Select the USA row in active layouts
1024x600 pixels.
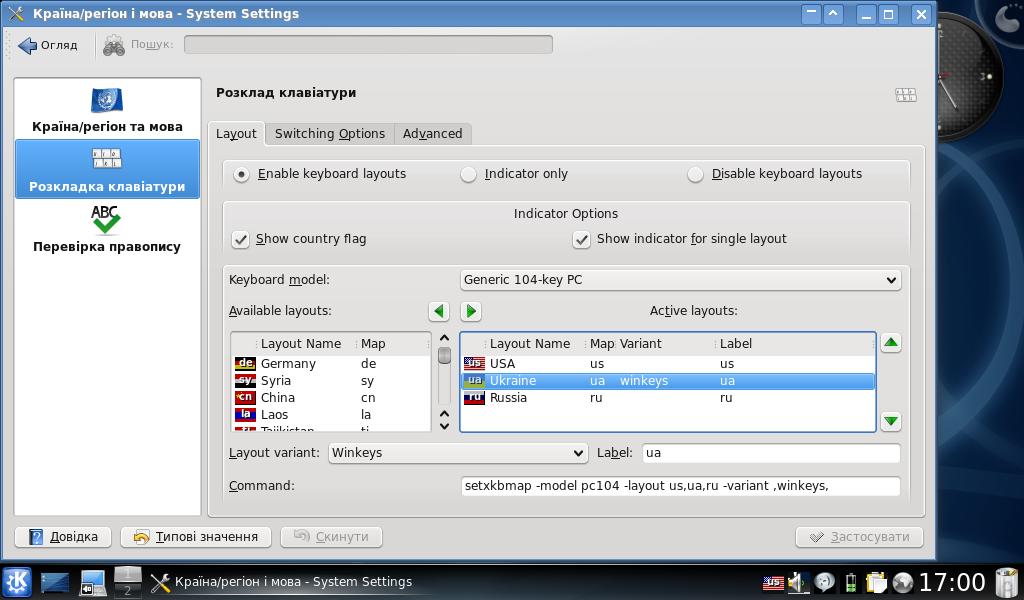pyautogui.click(x=667, y=364)
